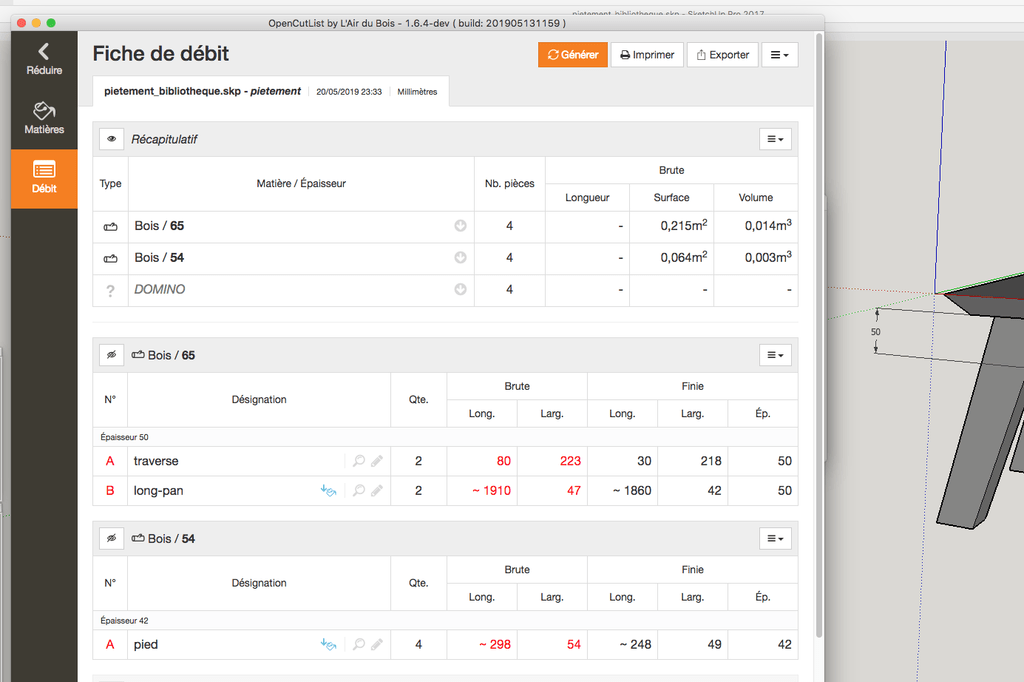
Task: Click the 0,215m² surface value
Action: pyautogui.click(x=684, y=225)
